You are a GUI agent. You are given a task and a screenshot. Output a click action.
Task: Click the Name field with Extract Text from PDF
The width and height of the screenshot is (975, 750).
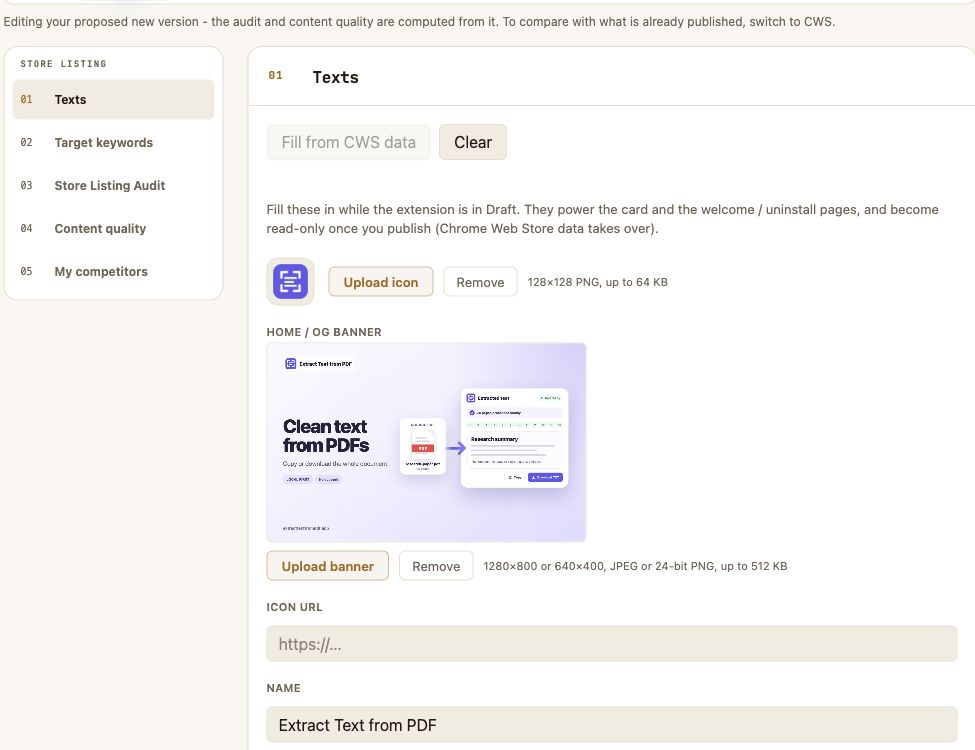[612, 725]
